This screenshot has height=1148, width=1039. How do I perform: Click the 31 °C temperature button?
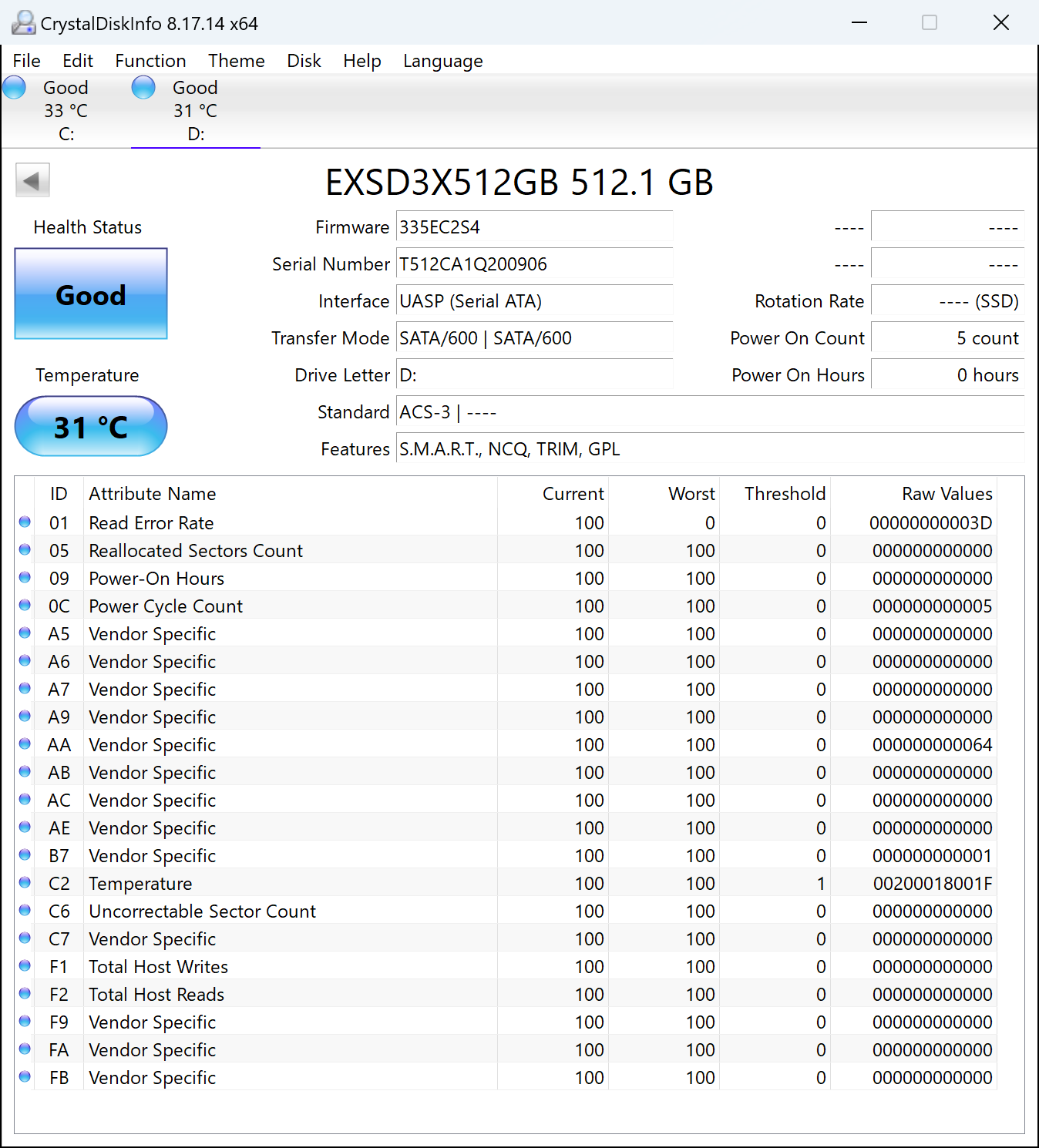coord(91,426)
